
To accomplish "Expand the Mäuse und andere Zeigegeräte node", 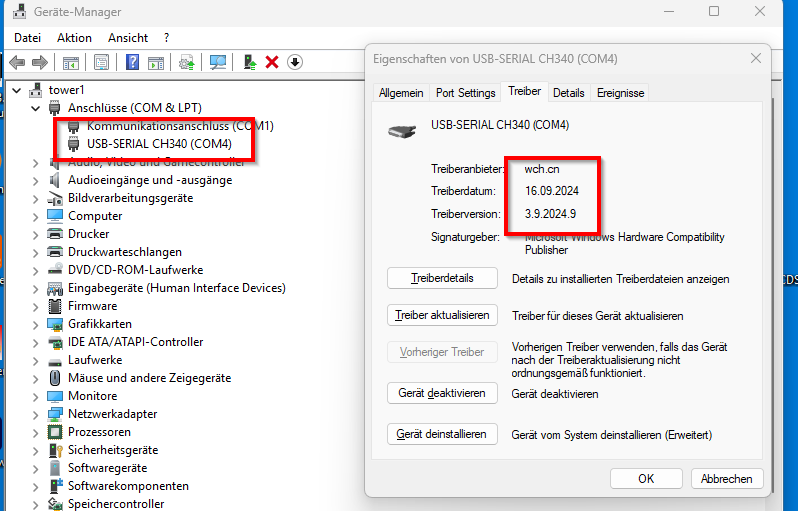I will [36, 378].
